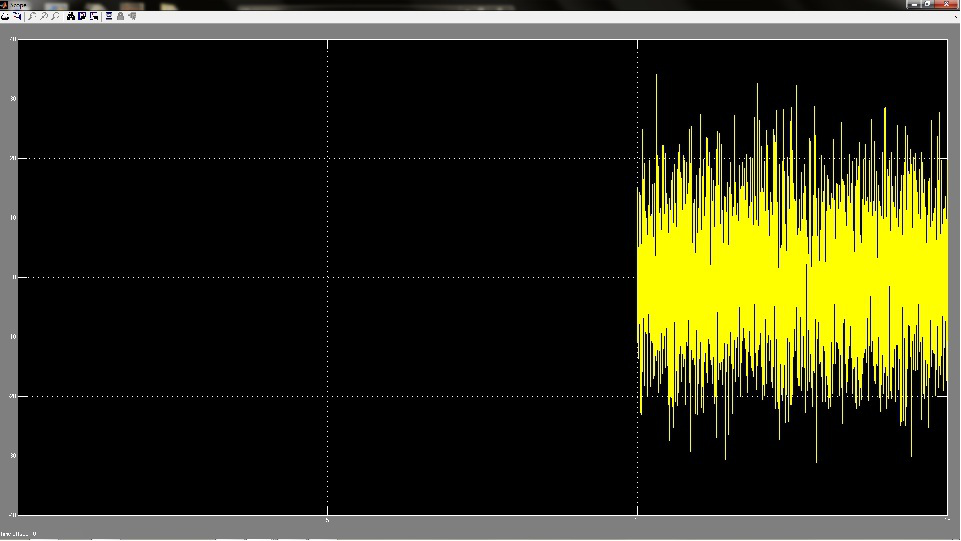Click the Time offset label
Screen dimensions: 961x541
14,534
